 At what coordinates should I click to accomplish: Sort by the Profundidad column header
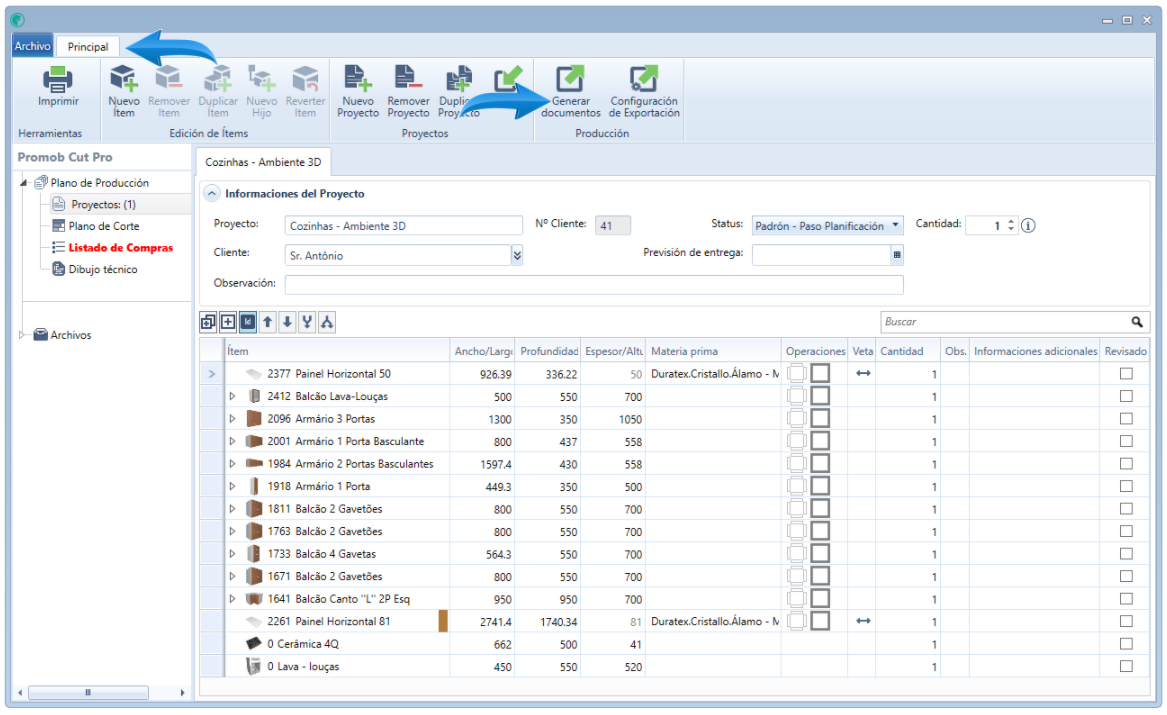point(549,351)
